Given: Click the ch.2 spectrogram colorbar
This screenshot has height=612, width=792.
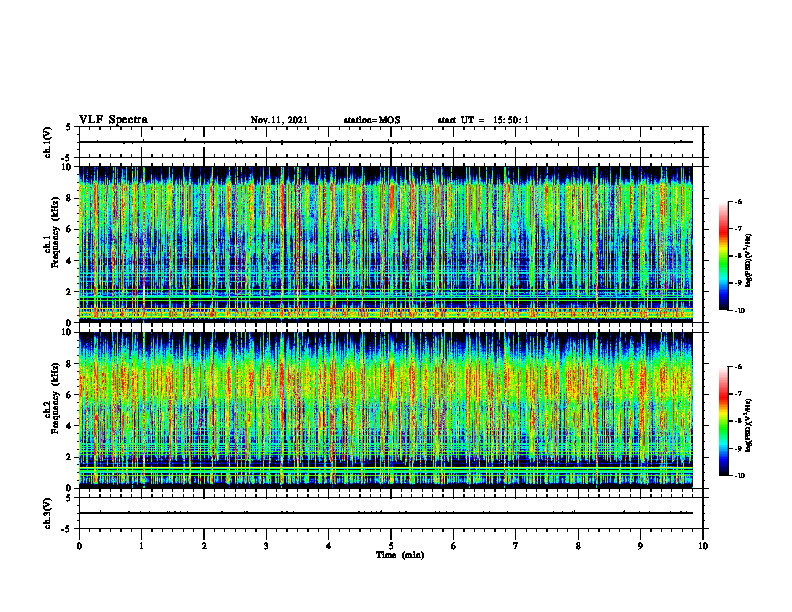Looking at the screenshot, I should [723, 421].
